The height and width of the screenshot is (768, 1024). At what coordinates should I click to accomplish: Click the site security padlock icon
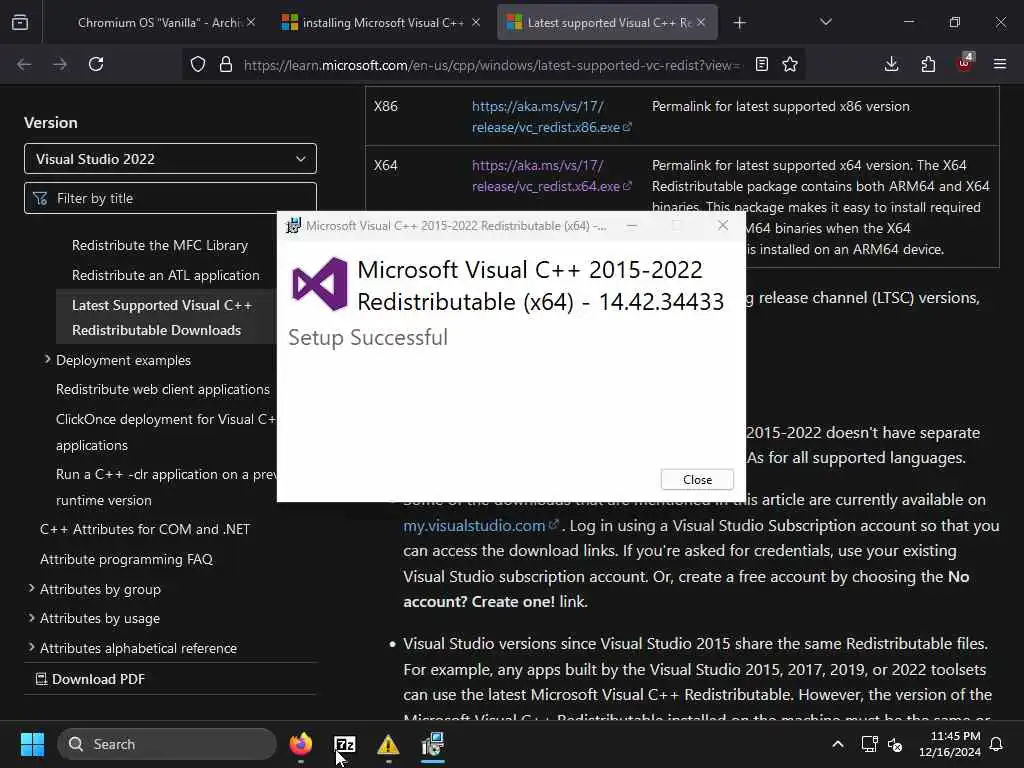(226, 64)
